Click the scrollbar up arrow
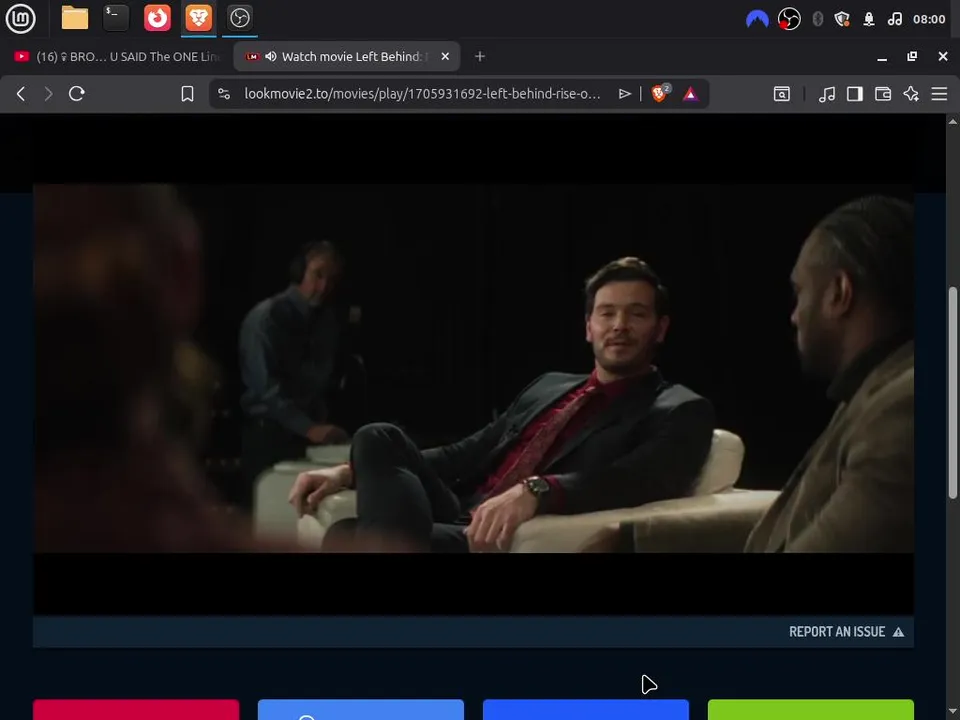960x720 pixels. pyautogui.click(x=953, y=121)
